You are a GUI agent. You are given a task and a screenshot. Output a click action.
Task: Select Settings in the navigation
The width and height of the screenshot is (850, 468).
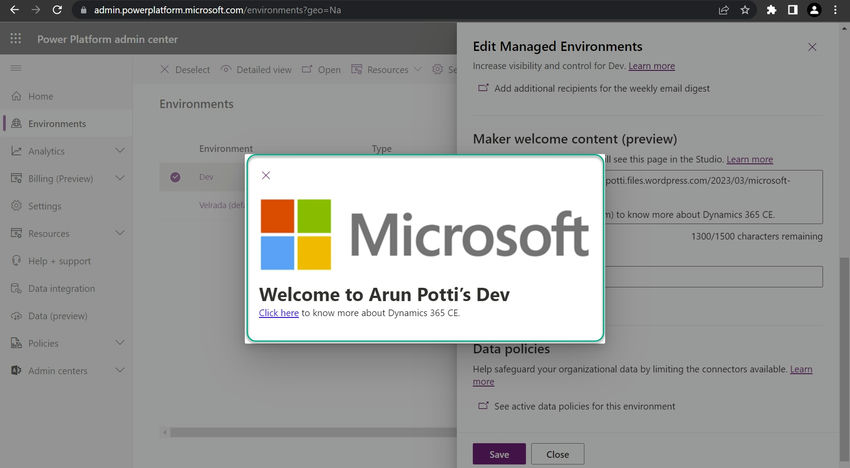(x=44, y=206)
